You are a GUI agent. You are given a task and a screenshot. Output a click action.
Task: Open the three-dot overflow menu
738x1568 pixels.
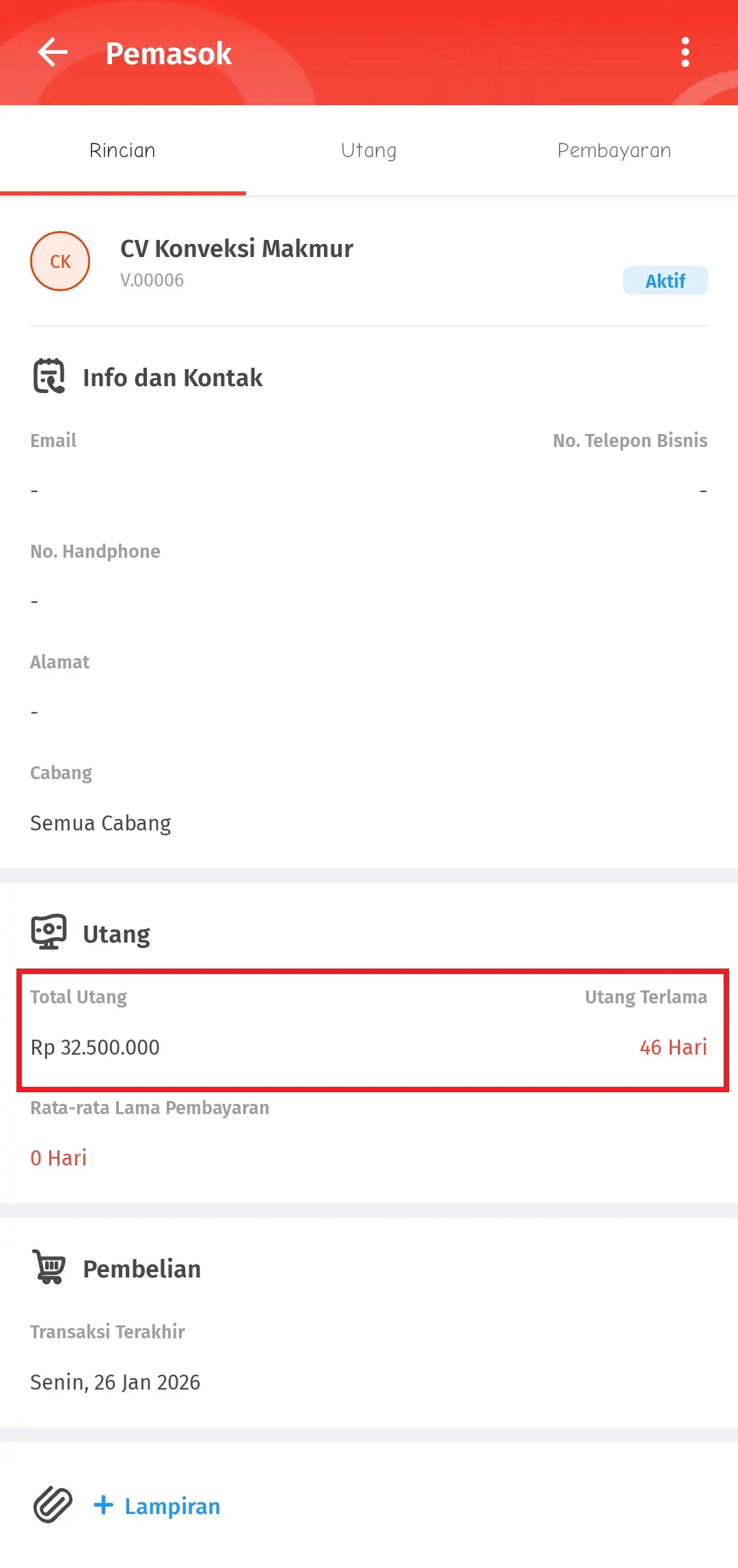[x=685, y=53]
